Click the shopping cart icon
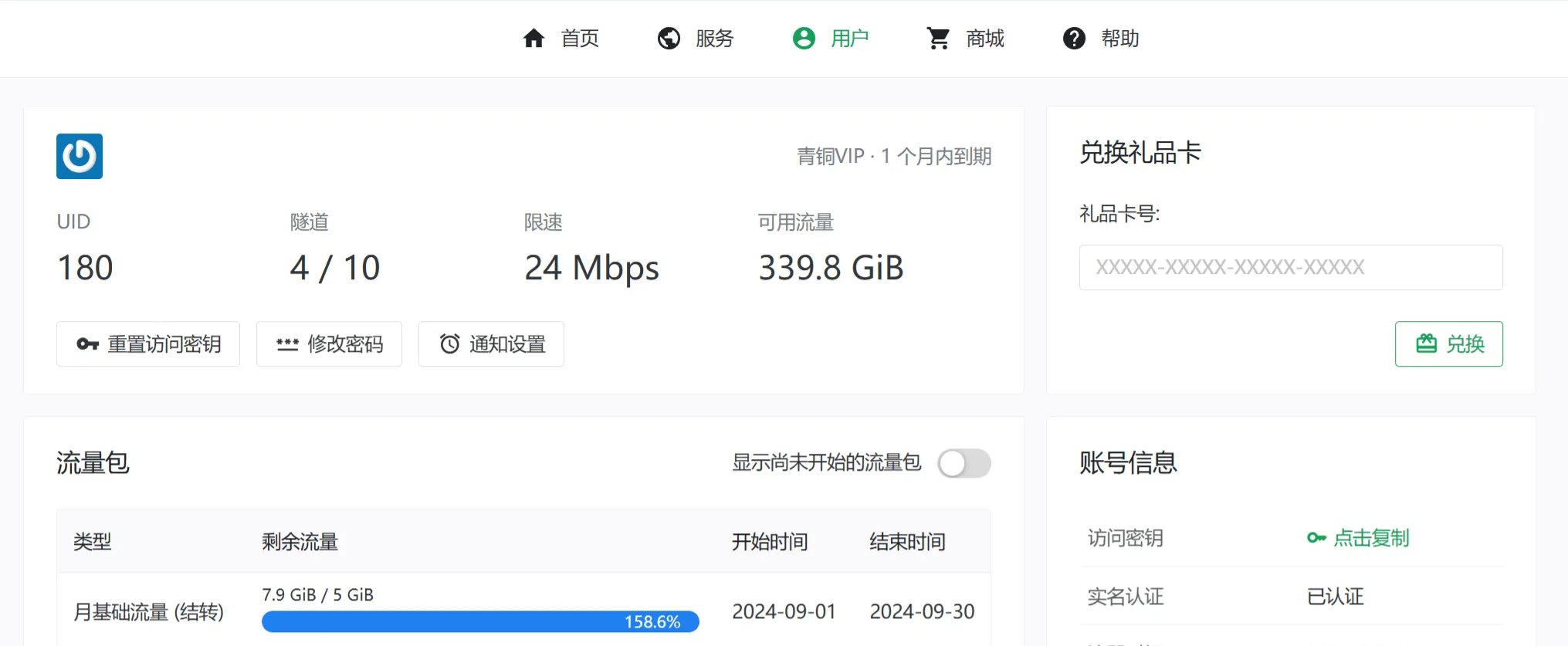Screen dimensions: 1568x646 point(938,39)
